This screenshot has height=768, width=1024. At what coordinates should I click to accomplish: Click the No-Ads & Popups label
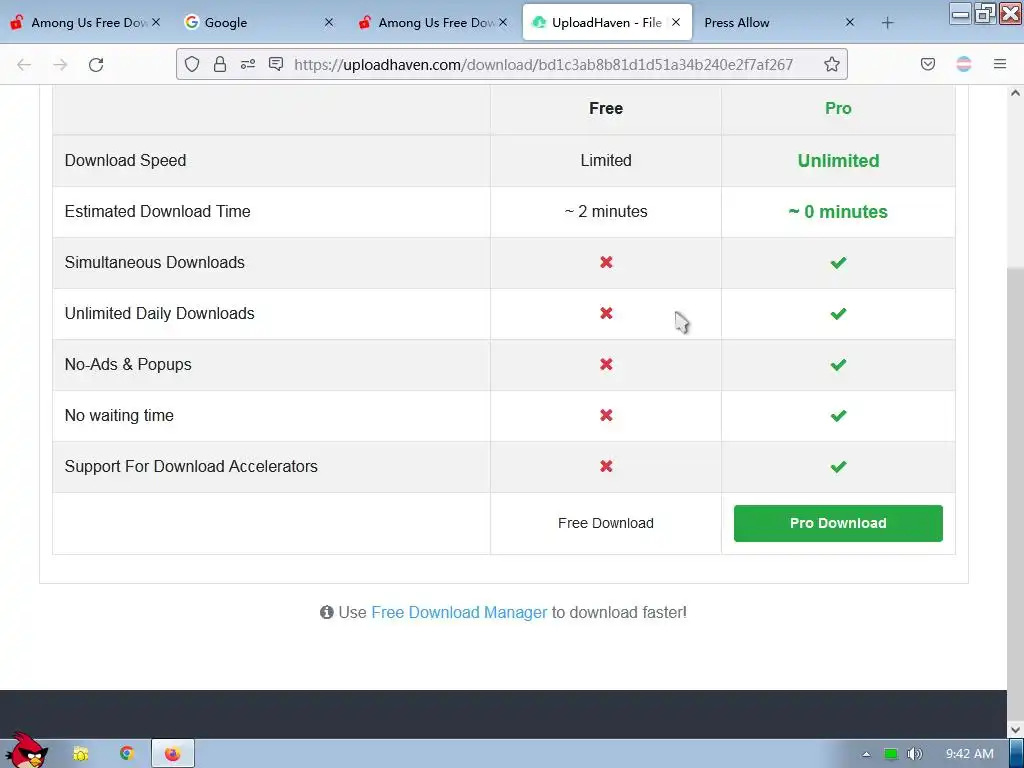128,364
